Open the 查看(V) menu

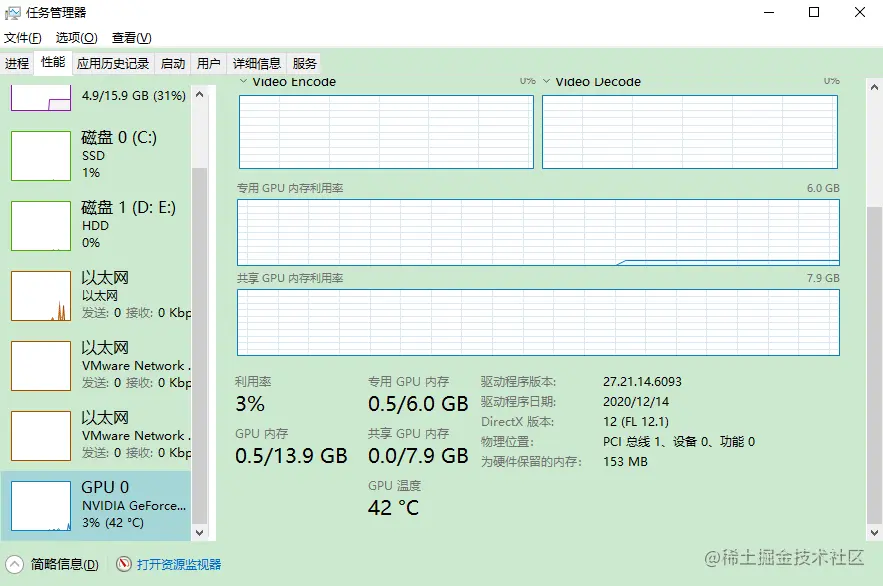coord(132,38)
